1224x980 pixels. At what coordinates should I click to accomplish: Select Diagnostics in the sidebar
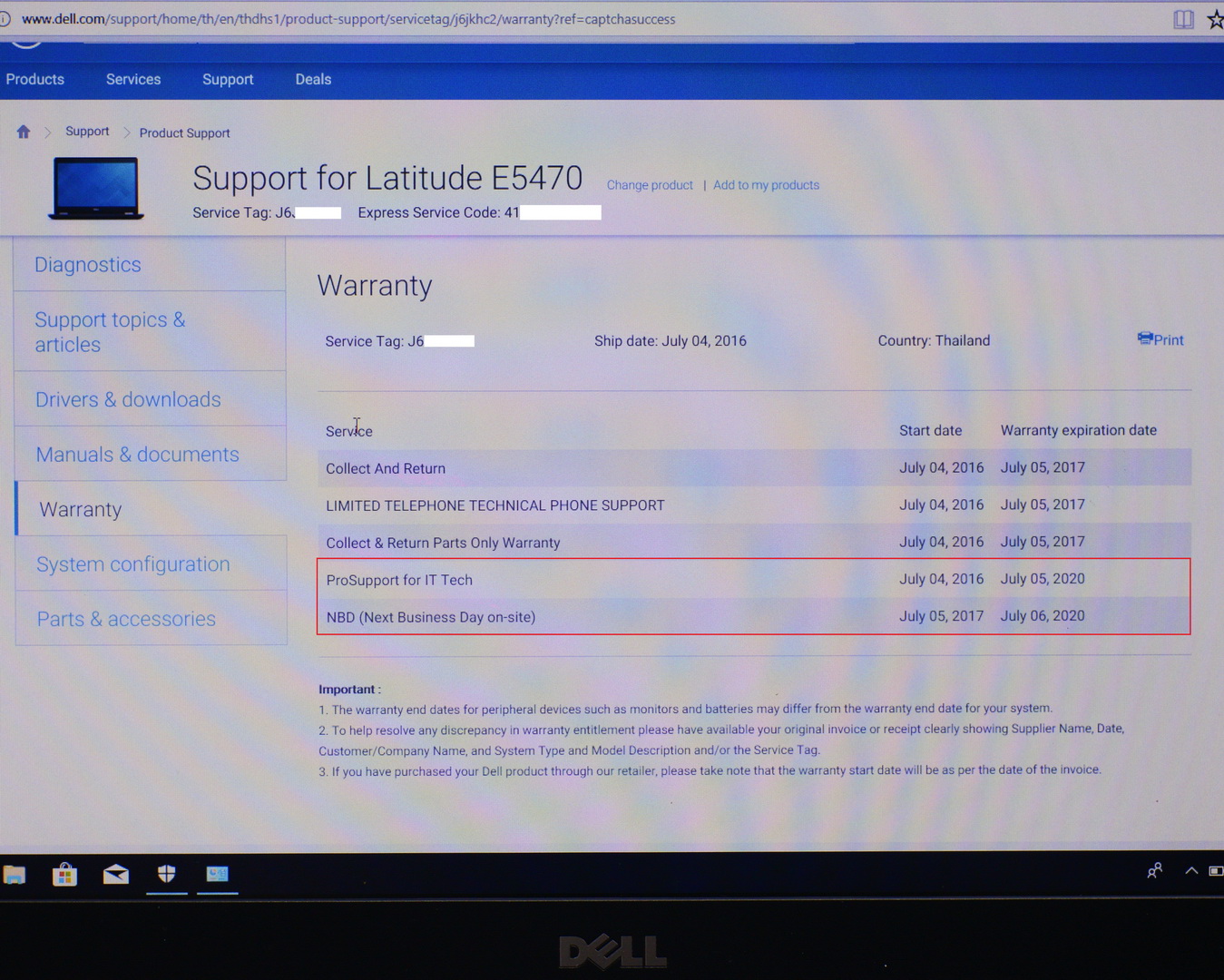pos(150,264)
